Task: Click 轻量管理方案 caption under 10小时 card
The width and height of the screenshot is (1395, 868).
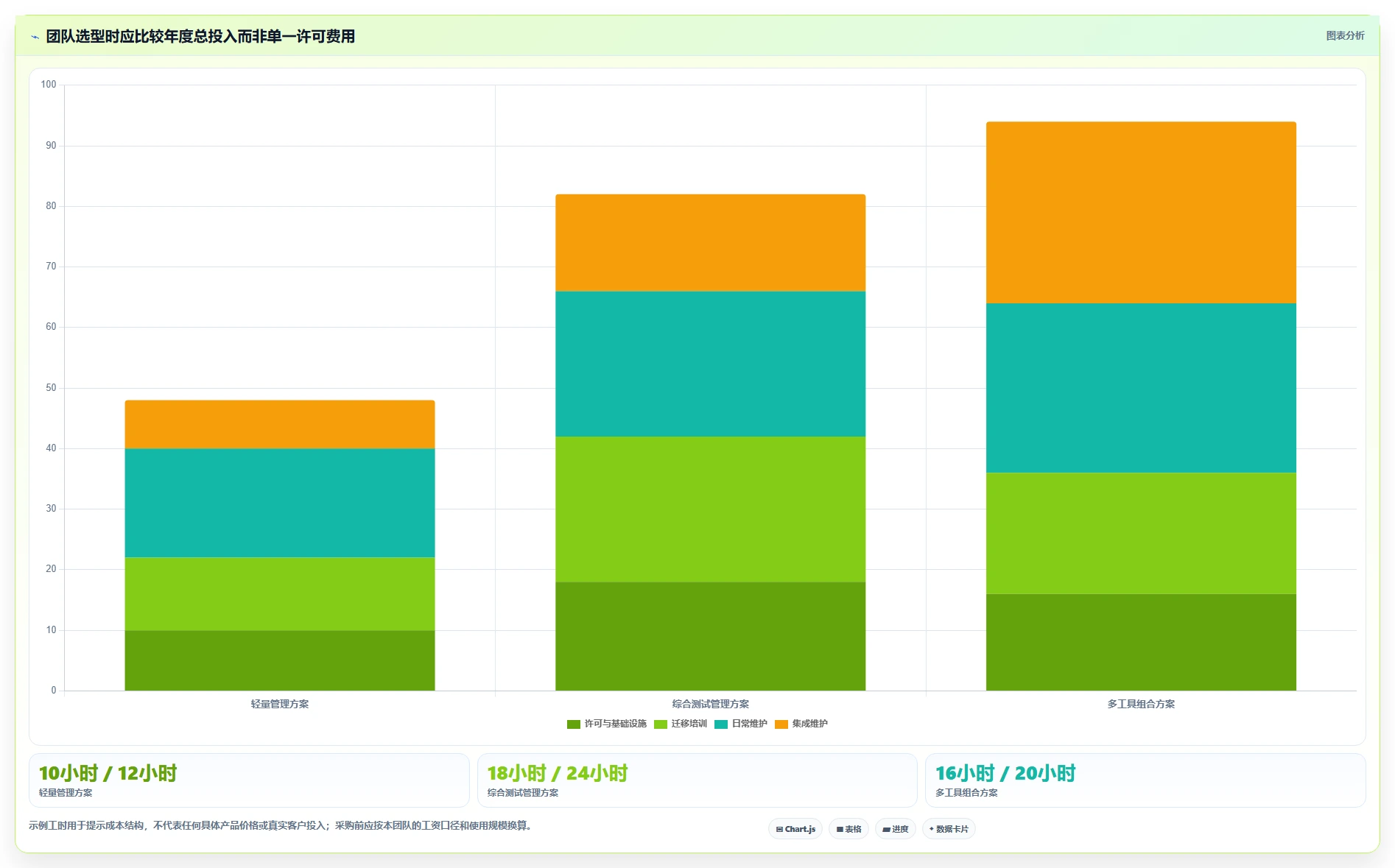Action: pyautogui.click(x=66, y=793)
